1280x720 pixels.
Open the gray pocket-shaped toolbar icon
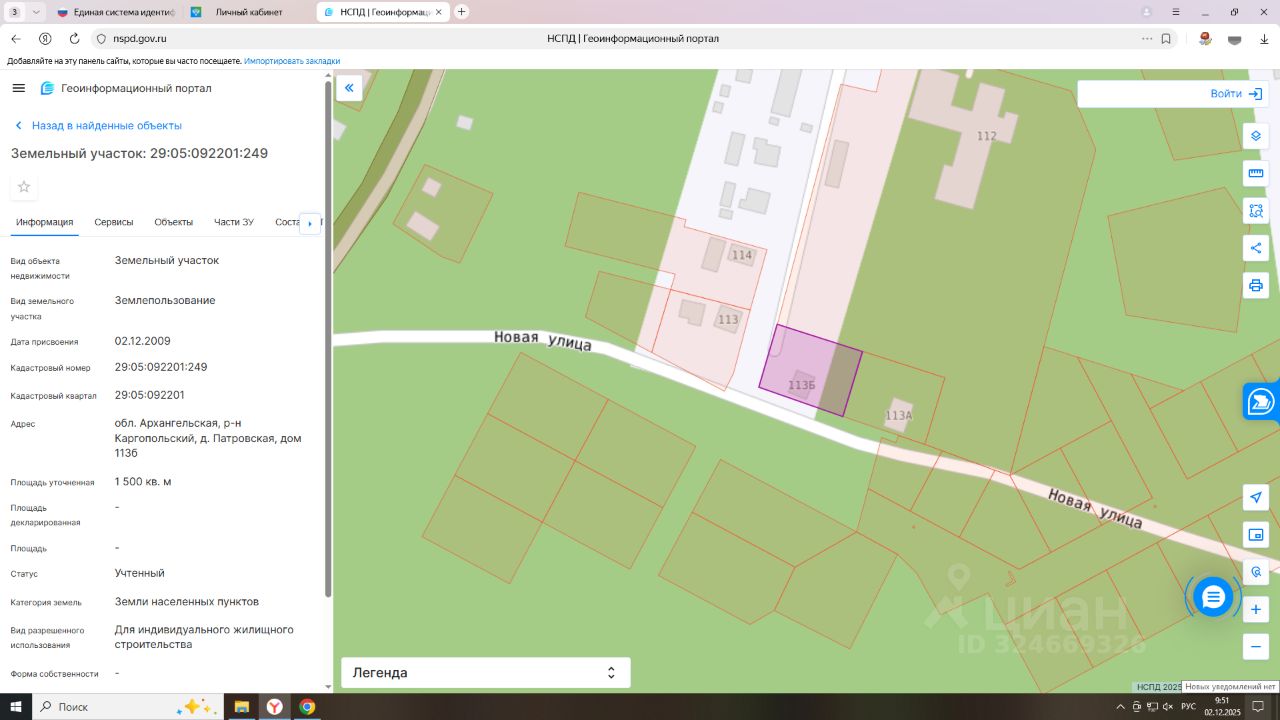pos(1235,38)
